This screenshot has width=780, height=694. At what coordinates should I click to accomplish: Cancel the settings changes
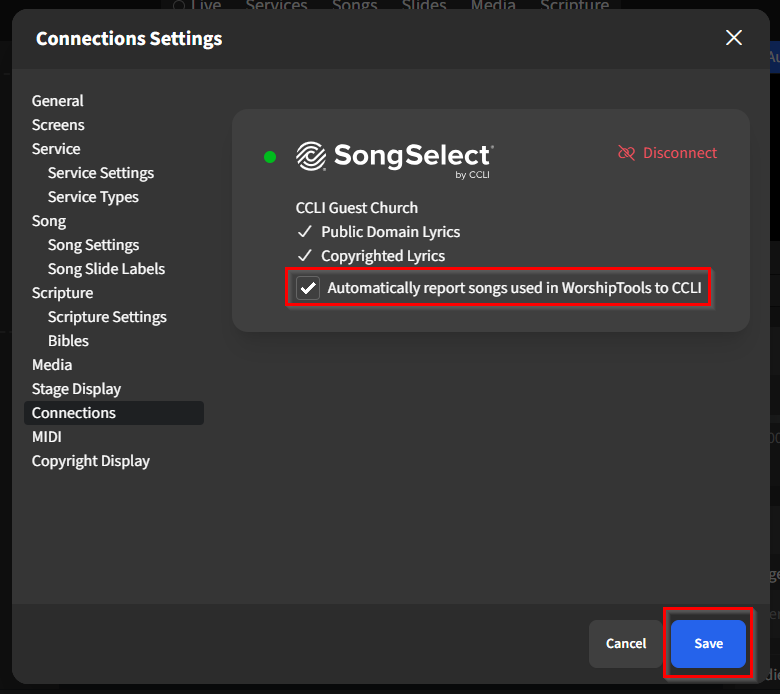(626, 643)
